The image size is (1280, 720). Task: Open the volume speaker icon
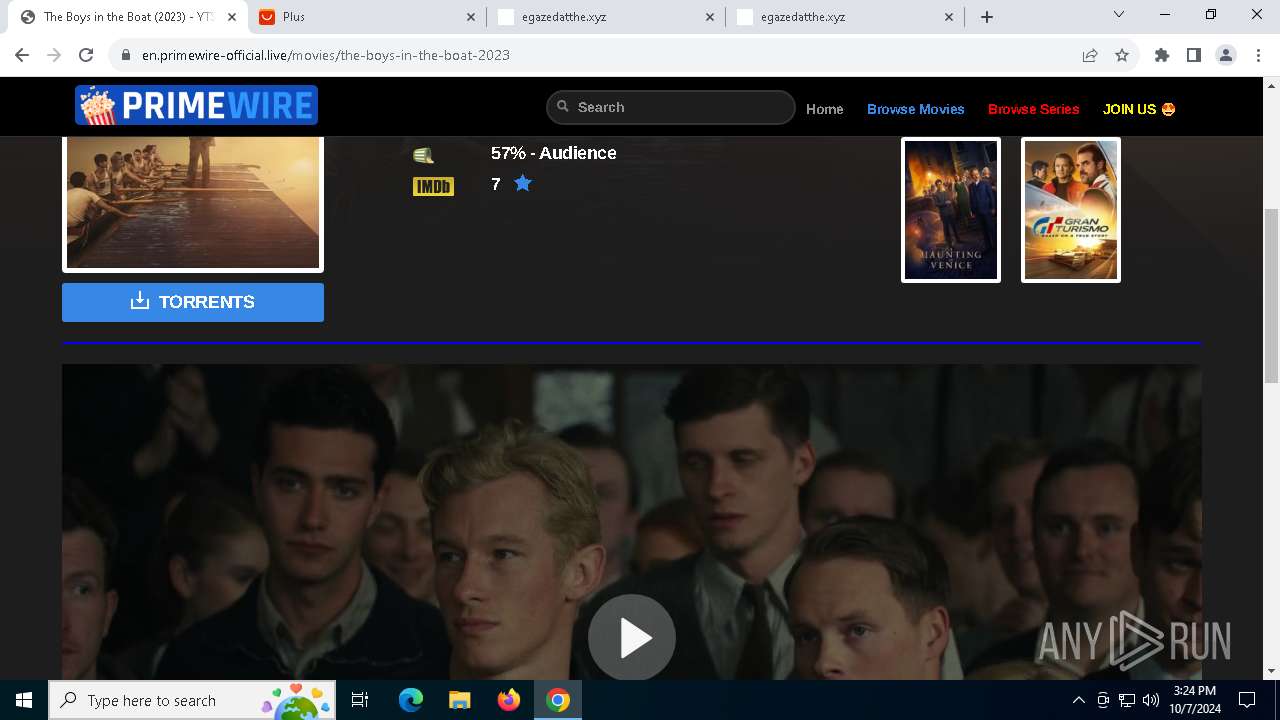[1151, 700]
